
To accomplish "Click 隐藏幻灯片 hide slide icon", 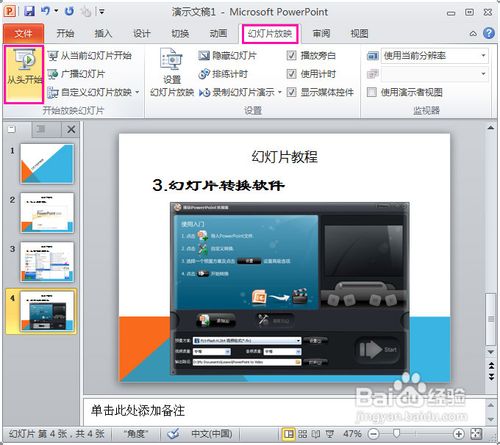I will click(204, 56).
